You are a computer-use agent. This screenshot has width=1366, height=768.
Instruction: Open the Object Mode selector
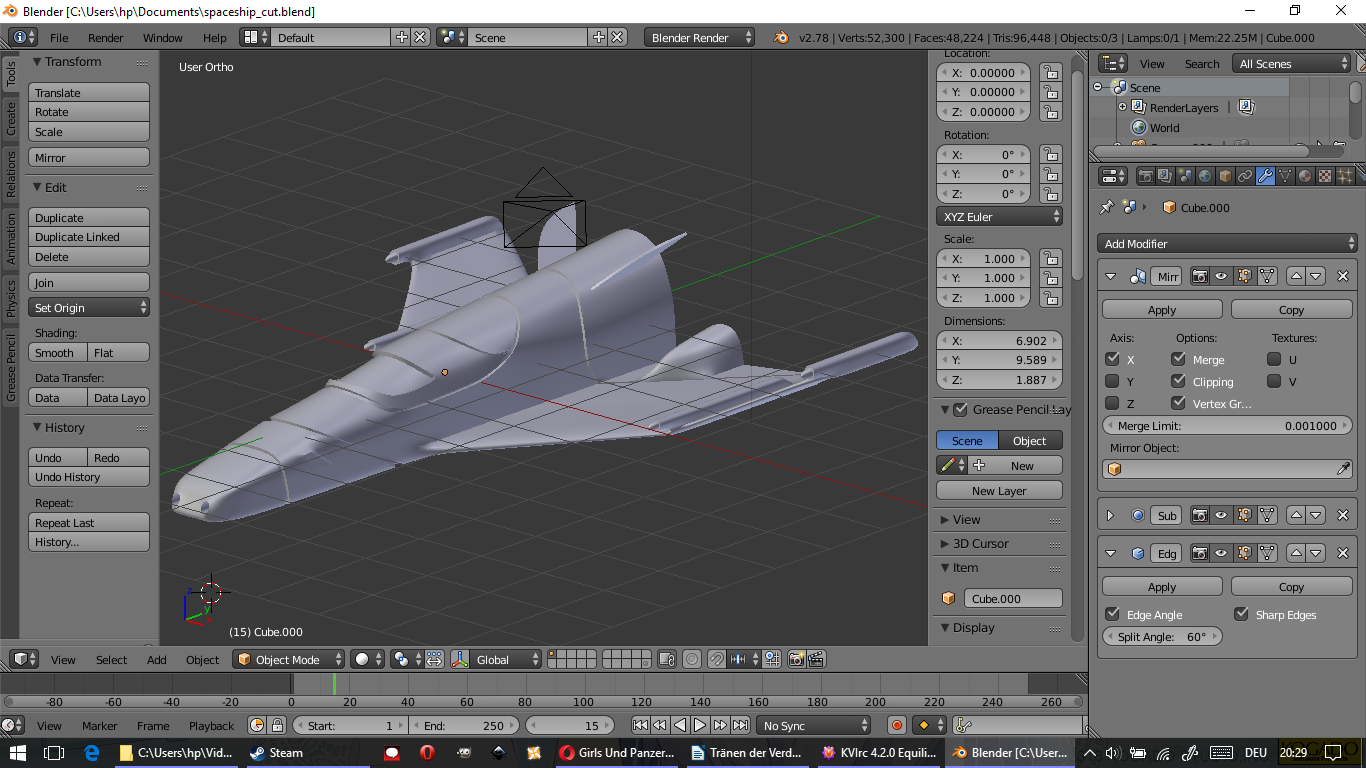coord(289,660)
